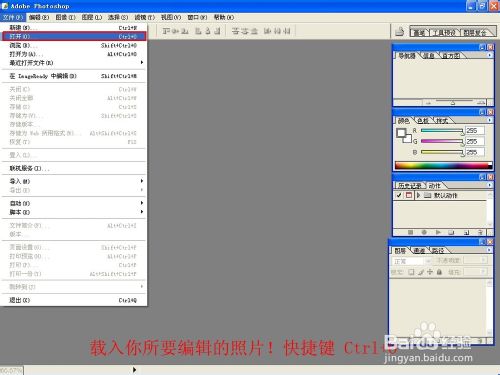
Task: Switch to the 路径 tab
Action: coord(438,250)
